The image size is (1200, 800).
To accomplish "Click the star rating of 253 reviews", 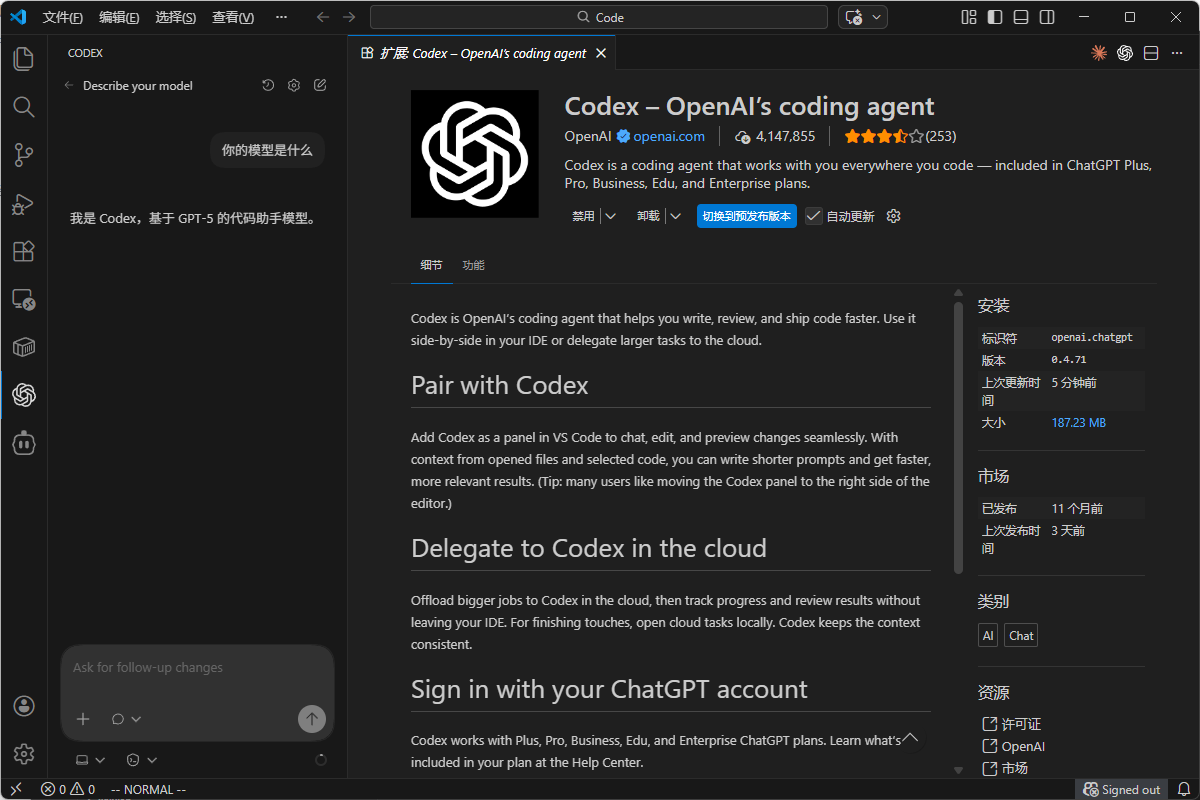I will click(x=900, y=136).
